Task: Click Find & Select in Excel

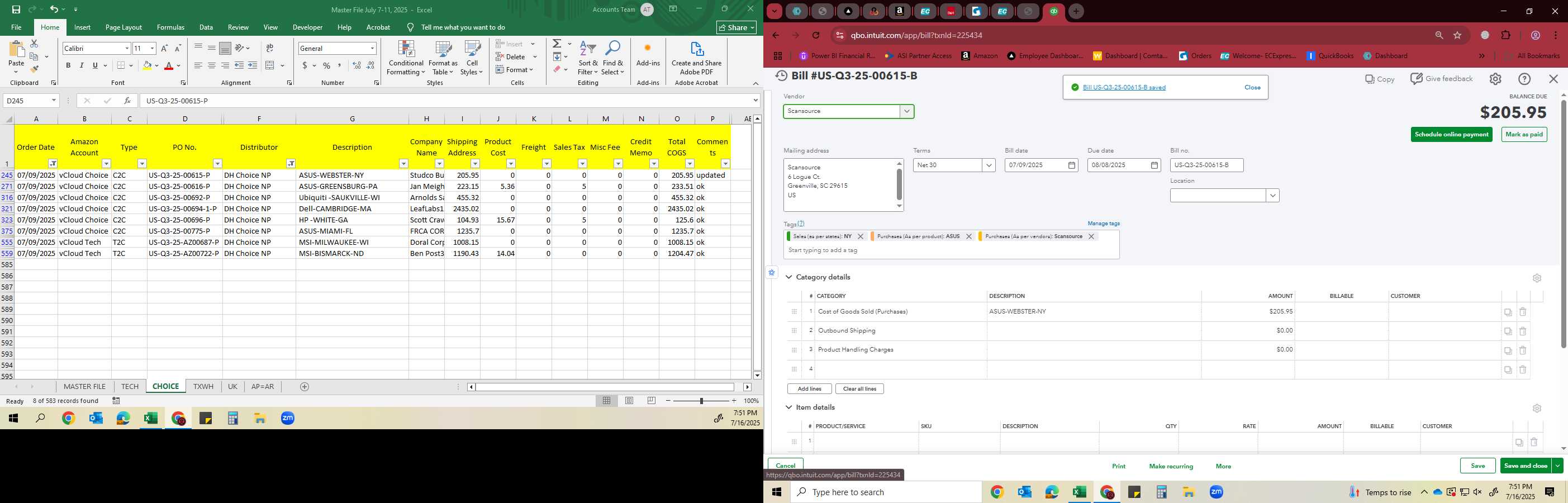Action: (613, 58)
